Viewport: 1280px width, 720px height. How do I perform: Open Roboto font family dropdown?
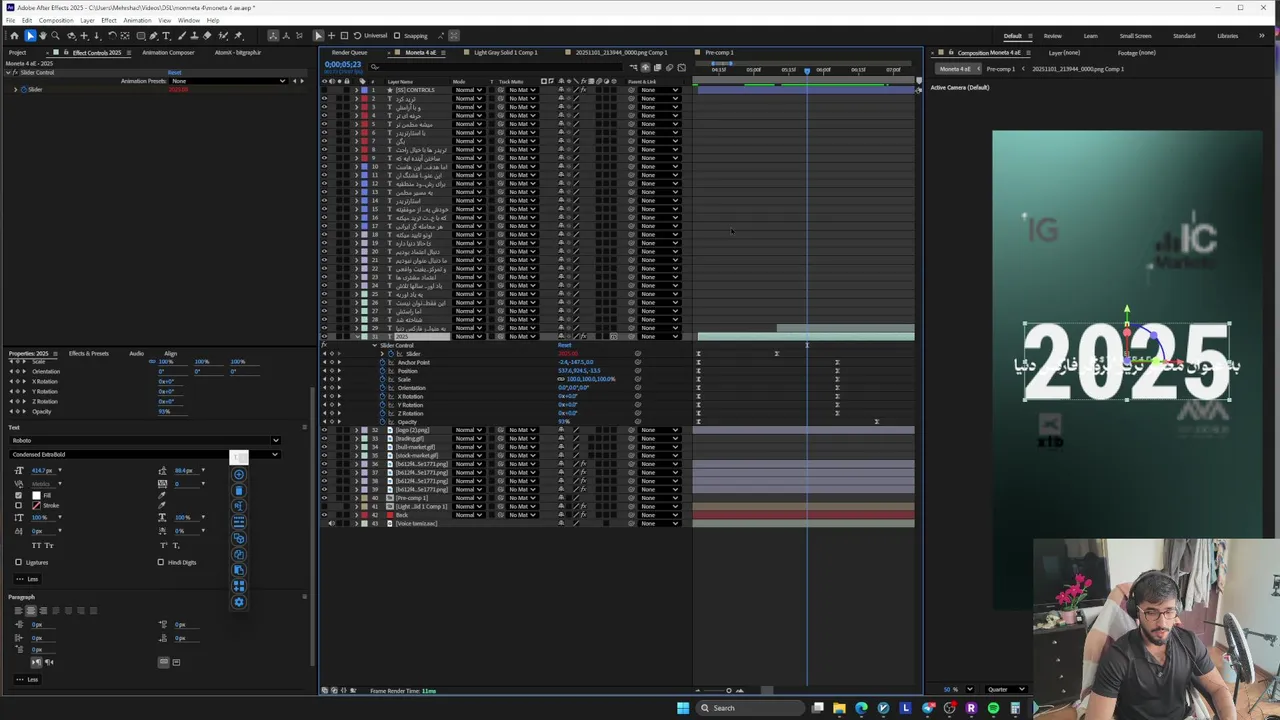pos(145,440)
